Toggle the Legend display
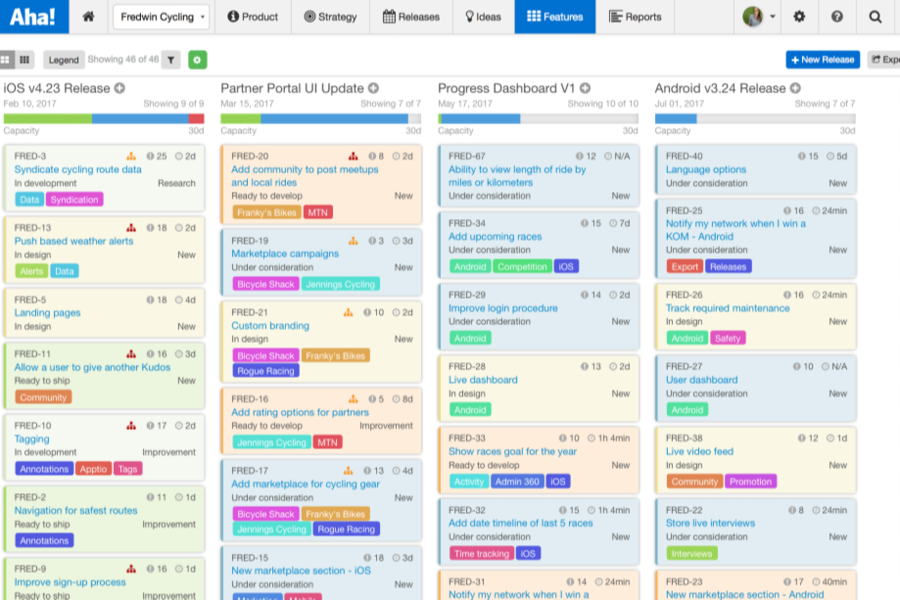The width and height of the screenshot is (900, 600). [63, 60]
